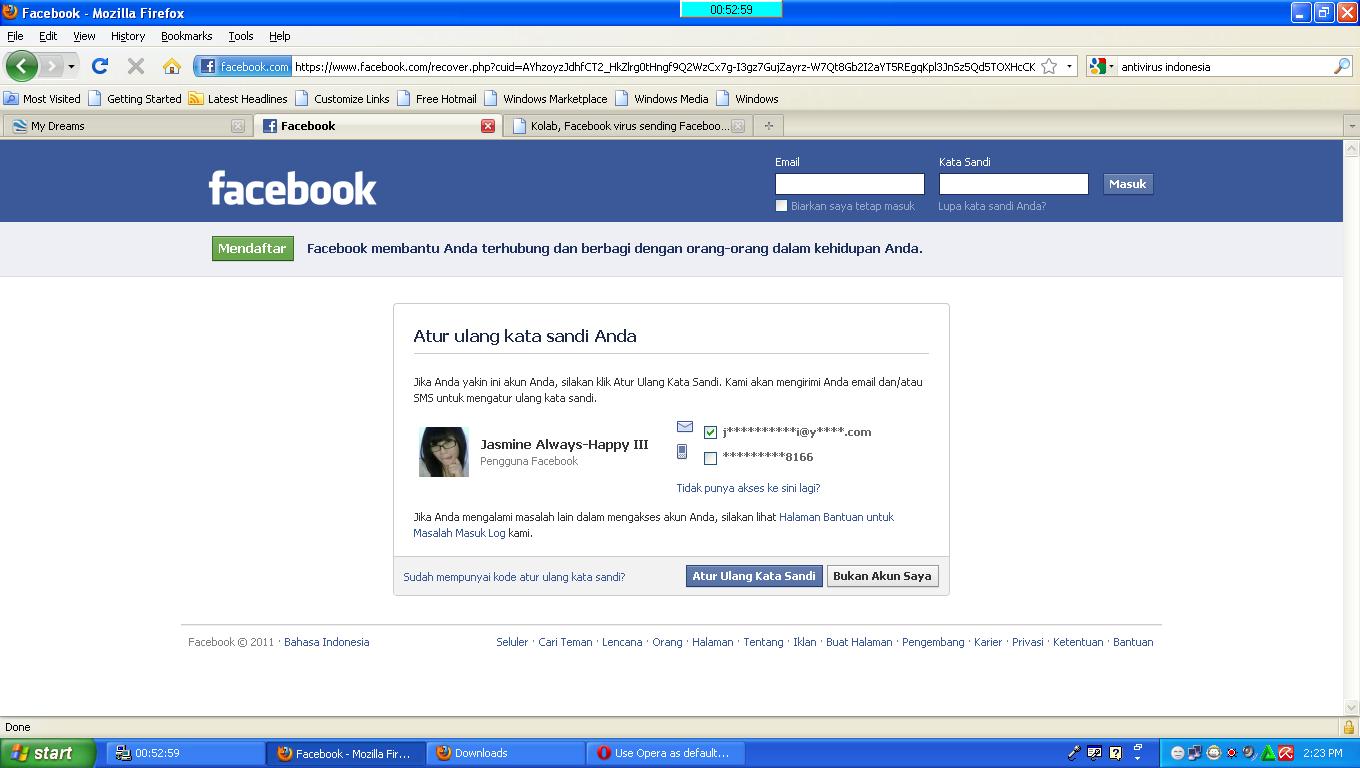Open Downloads window from taskbar
Viewport: 1360px width, 768px height.
click(x=506, y=753)
